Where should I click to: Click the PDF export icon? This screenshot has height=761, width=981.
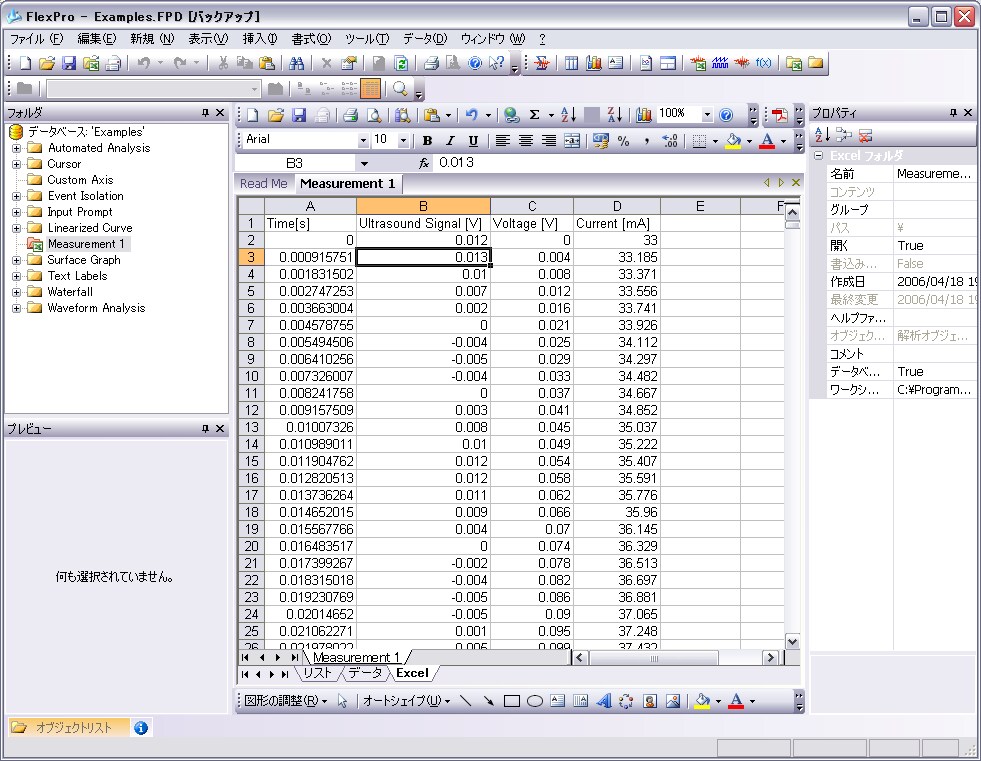[780, 115]
